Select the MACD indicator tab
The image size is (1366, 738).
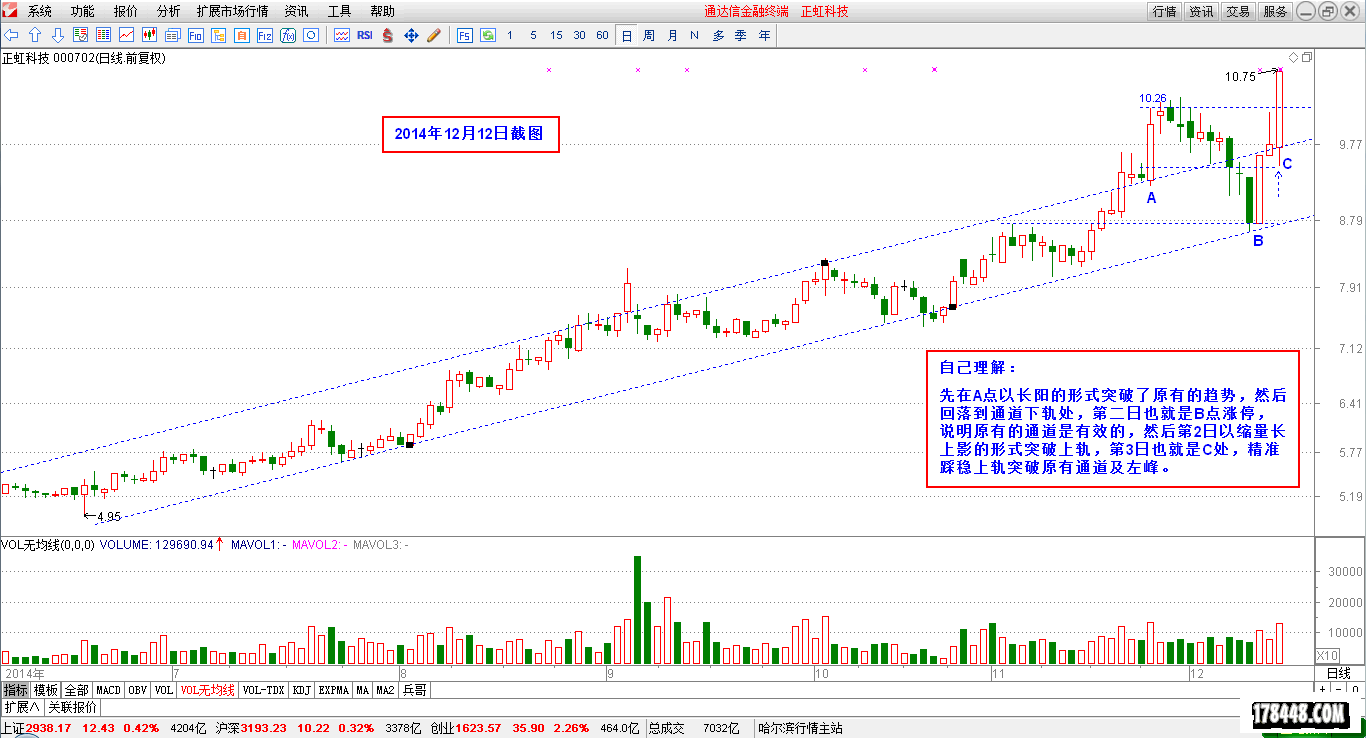(x=108, y=690)
